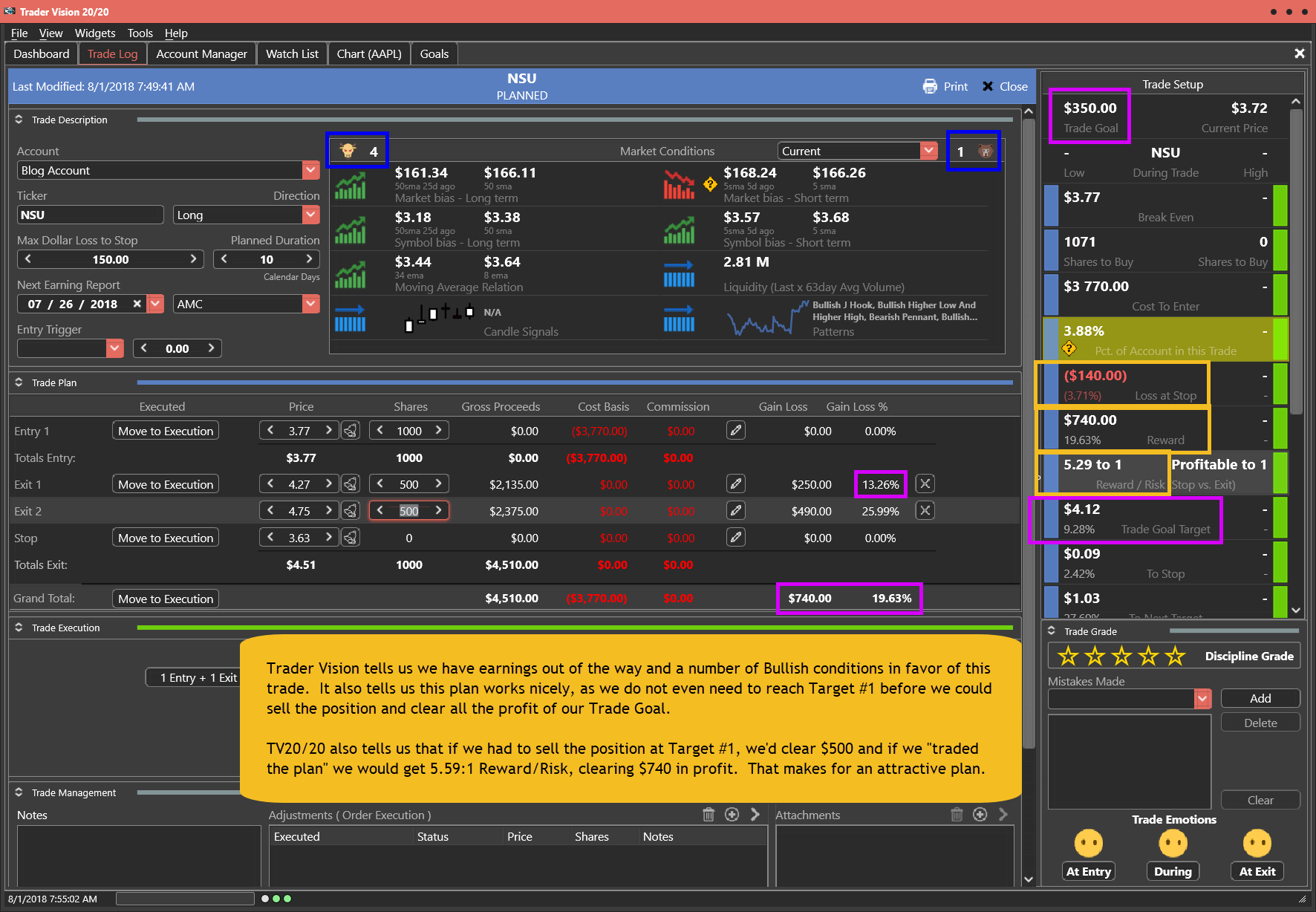Click the Attachments add plus icon
This screenshot has height=912, width=1316.
pos(980,815)
